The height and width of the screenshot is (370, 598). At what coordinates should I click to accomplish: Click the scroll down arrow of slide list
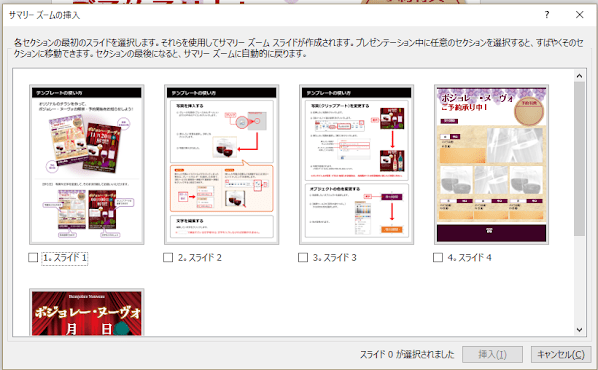coord(579,330)
